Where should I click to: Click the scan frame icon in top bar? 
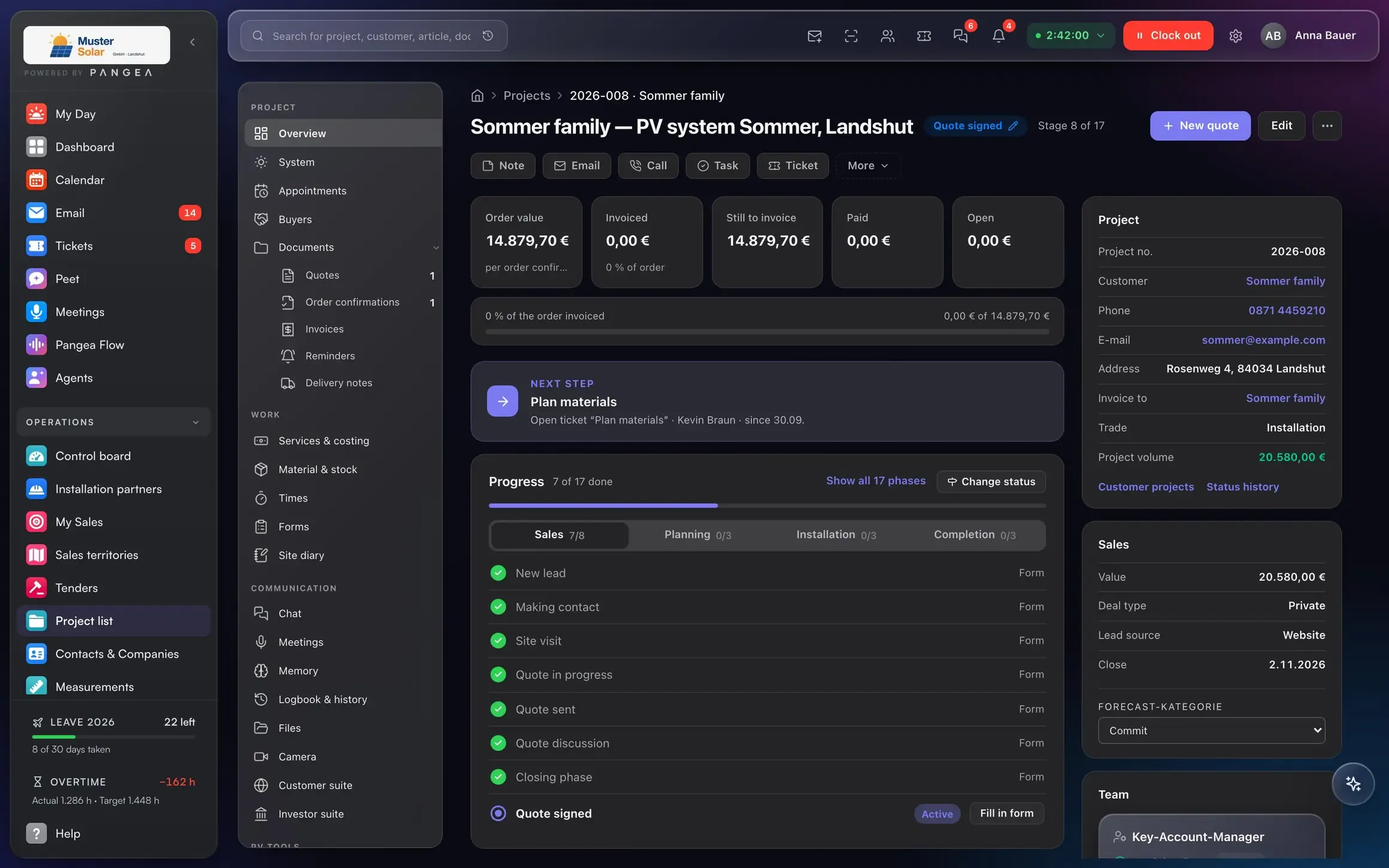coord(851,36)
